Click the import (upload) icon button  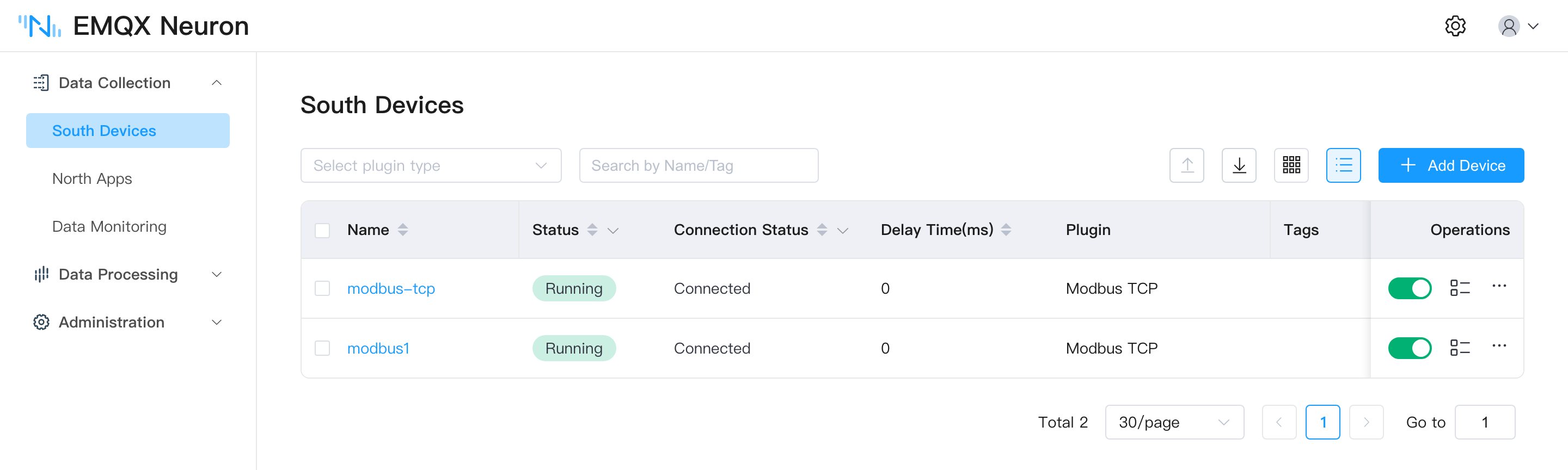(1186, 165)
